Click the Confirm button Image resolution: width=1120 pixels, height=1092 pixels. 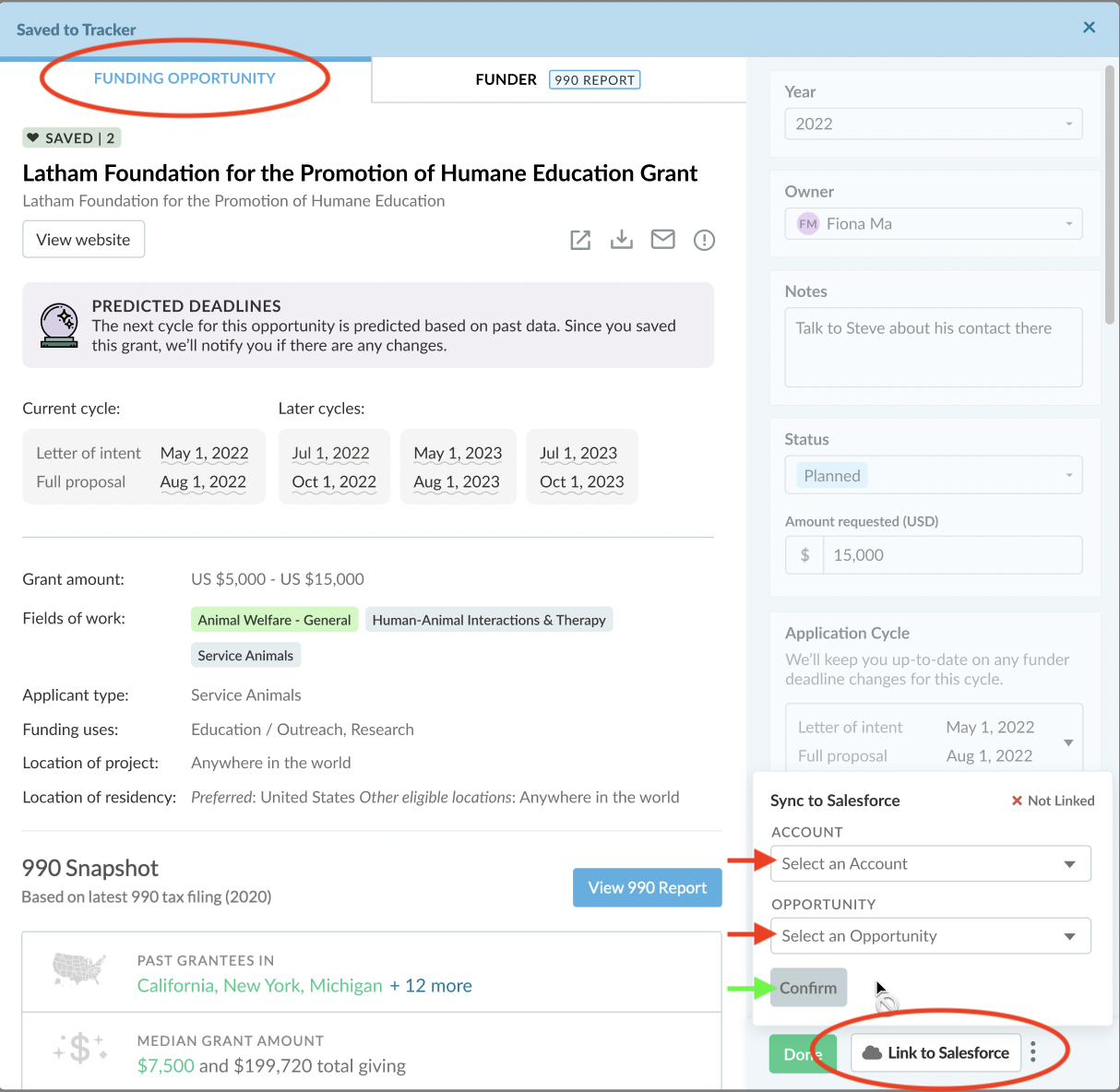click(808, 988)
